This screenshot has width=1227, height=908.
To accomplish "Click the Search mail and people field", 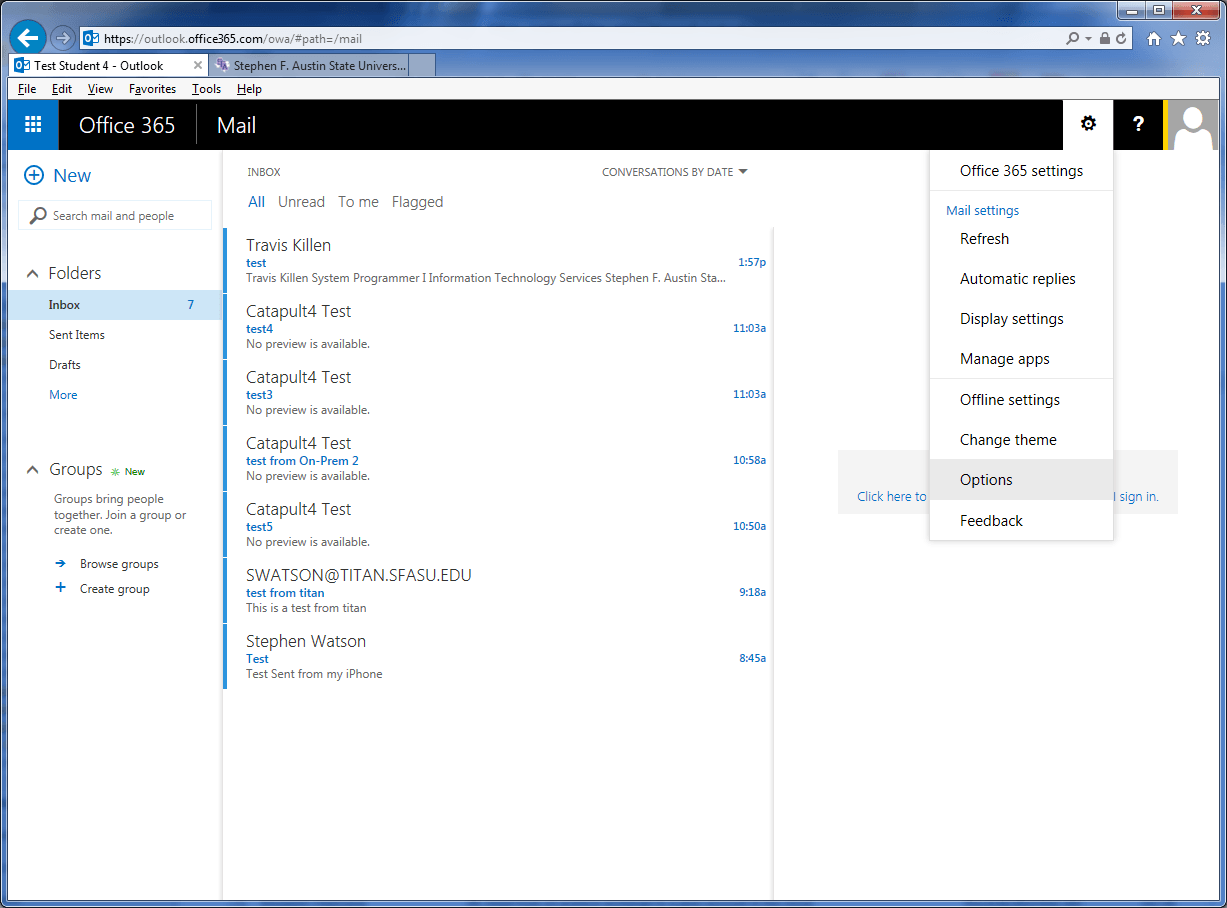I will click(115, 216).
